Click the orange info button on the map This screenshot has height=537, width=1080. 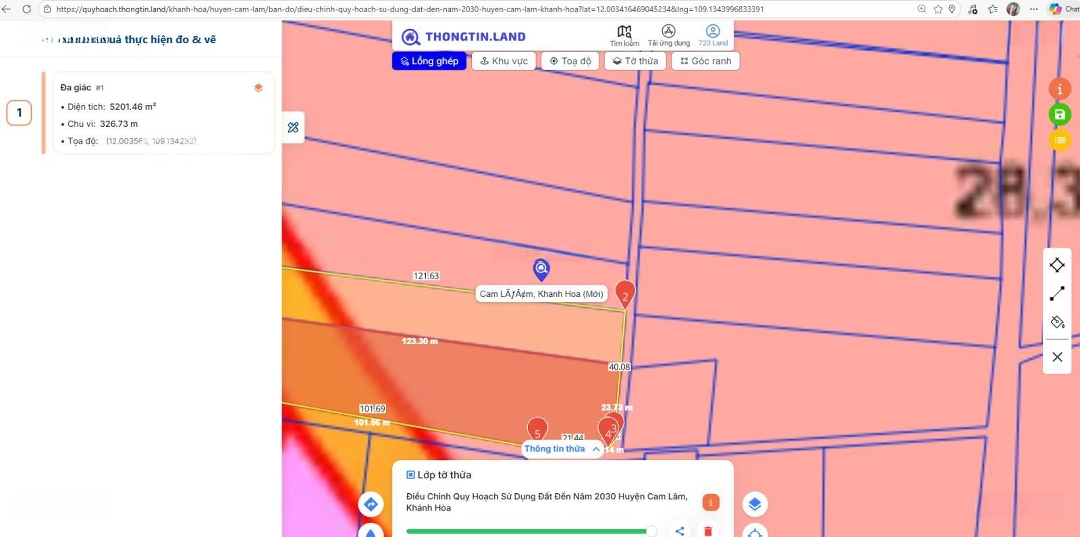coord(1059,89)
